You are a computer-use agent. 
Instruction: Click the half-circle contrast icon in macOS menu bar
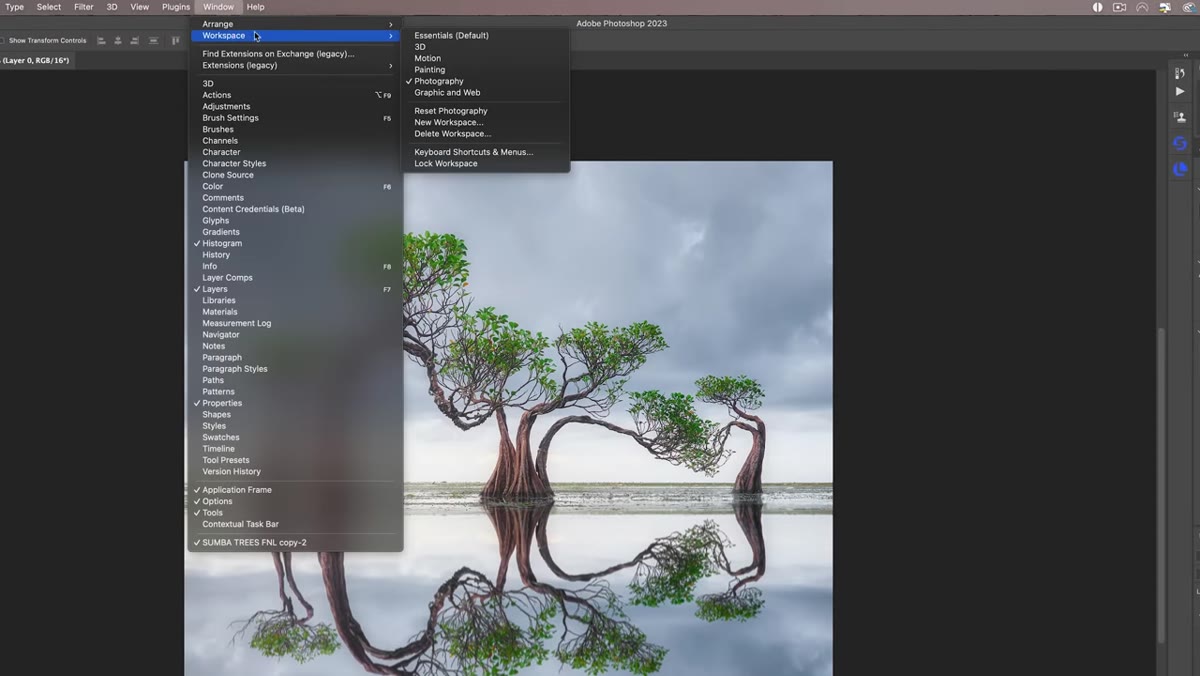(1097, 7)
